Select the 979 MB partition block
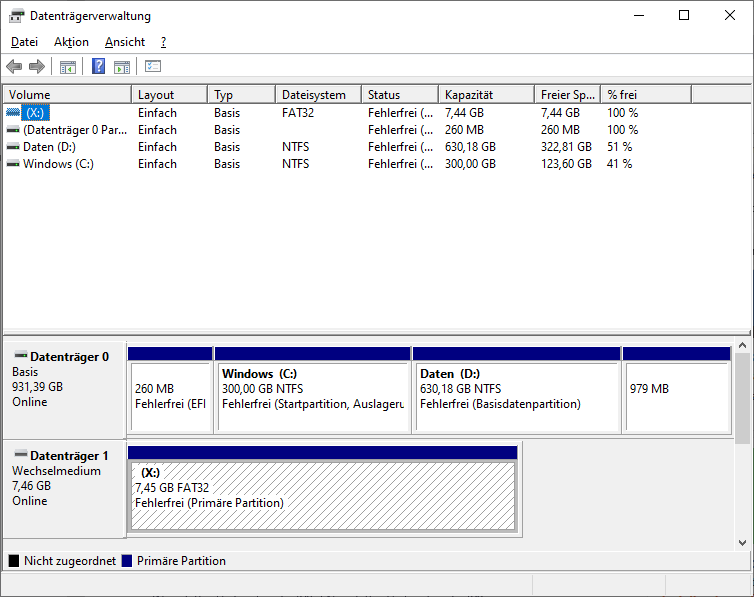This screenshot has width=754, height=597. (x=677, y=390)
